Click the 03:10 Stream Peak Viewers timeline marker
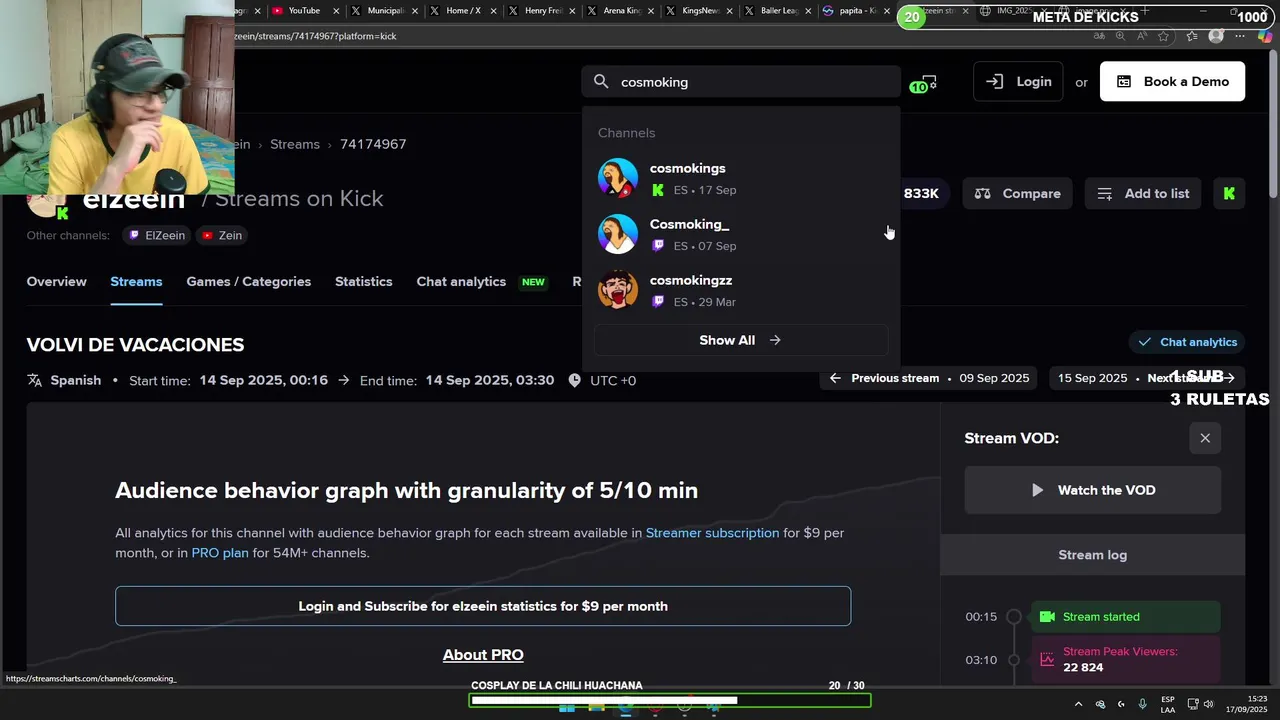Screen dimensions: 1280x720 1014,660
